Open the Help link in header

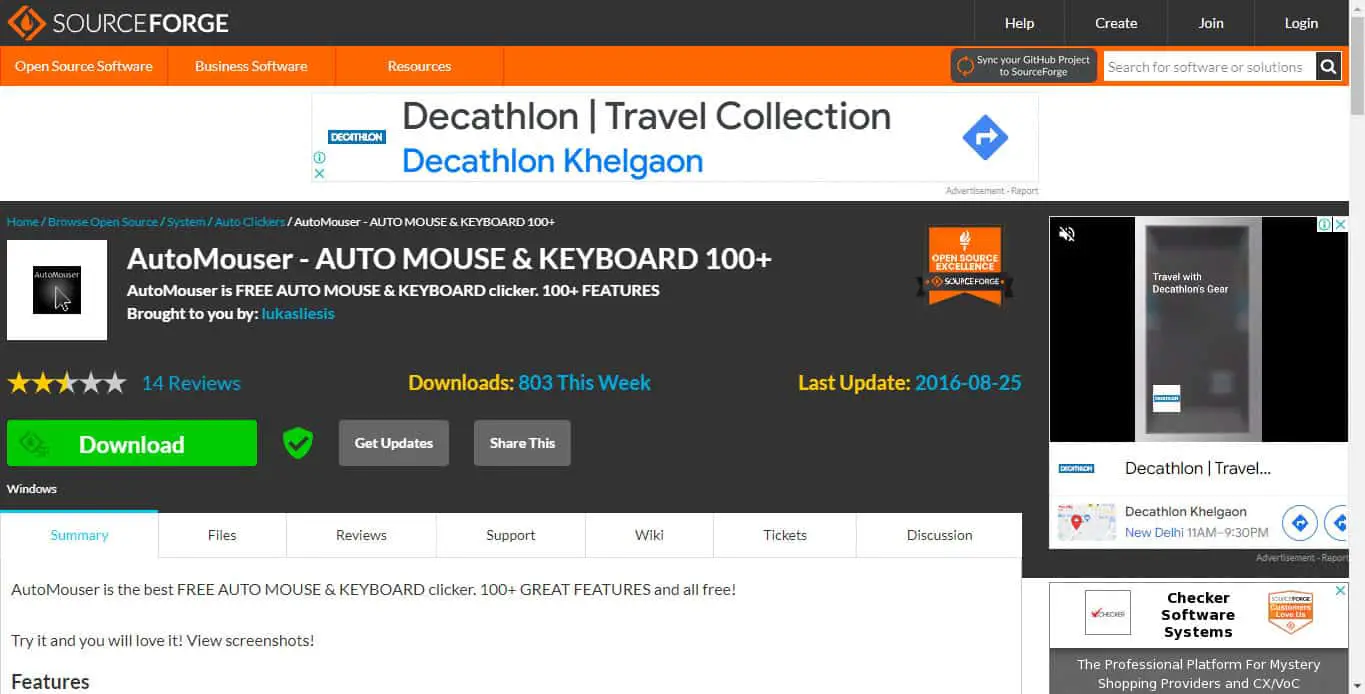(1019, 23)
